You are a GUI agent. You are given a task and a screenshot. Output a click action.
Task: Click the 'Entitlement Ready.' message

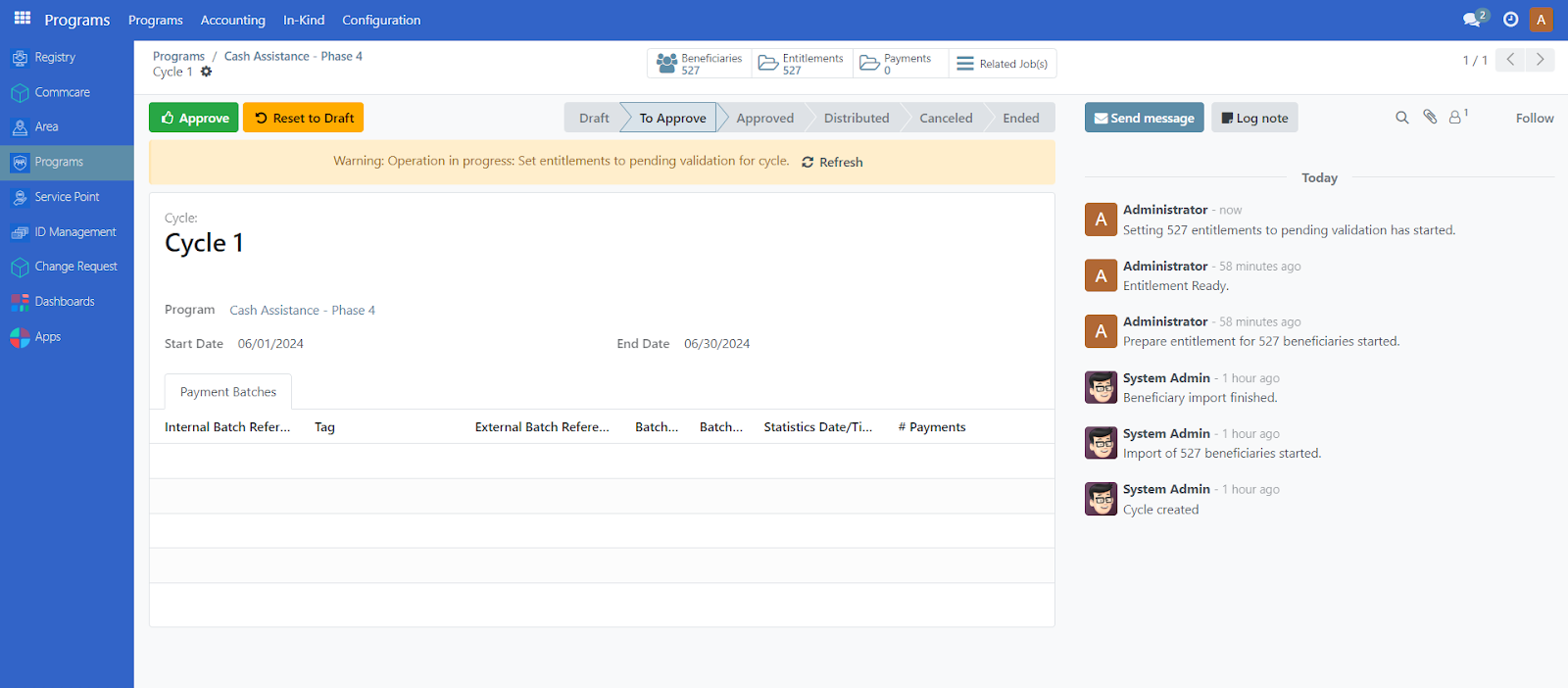pos(1176,286)
